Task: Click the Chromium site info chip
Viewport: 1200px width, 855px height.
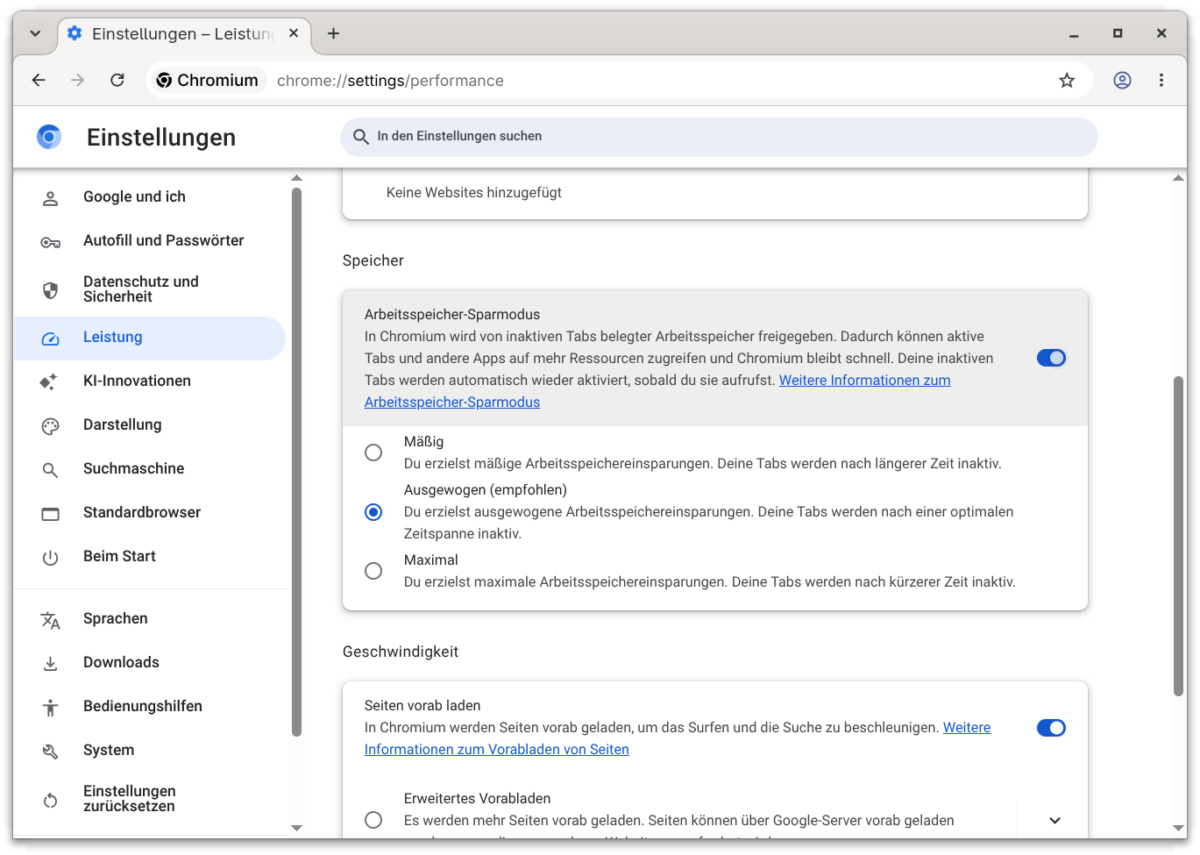Action: click(x=207, y=80)
